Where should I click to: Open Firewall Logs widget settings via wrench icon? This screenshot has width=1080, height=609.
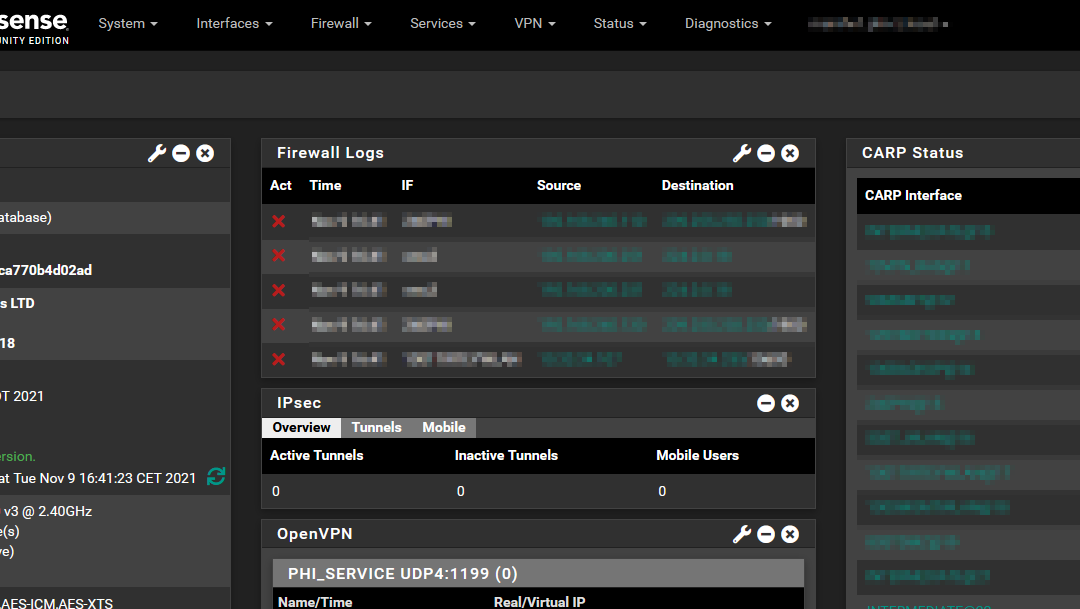pyautogui.click(x=741, y=153)
